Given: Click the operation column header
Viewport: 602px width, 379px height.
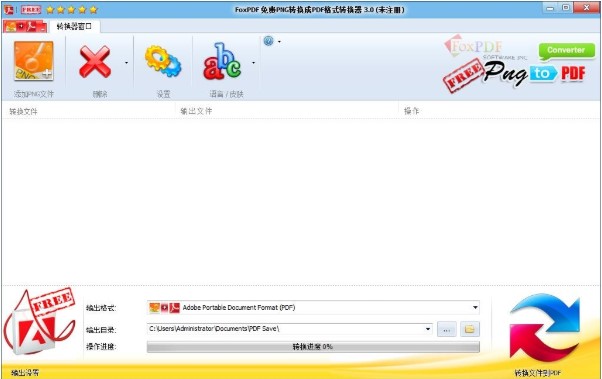Looking at the screenshot, I should [x=412, y=111].
